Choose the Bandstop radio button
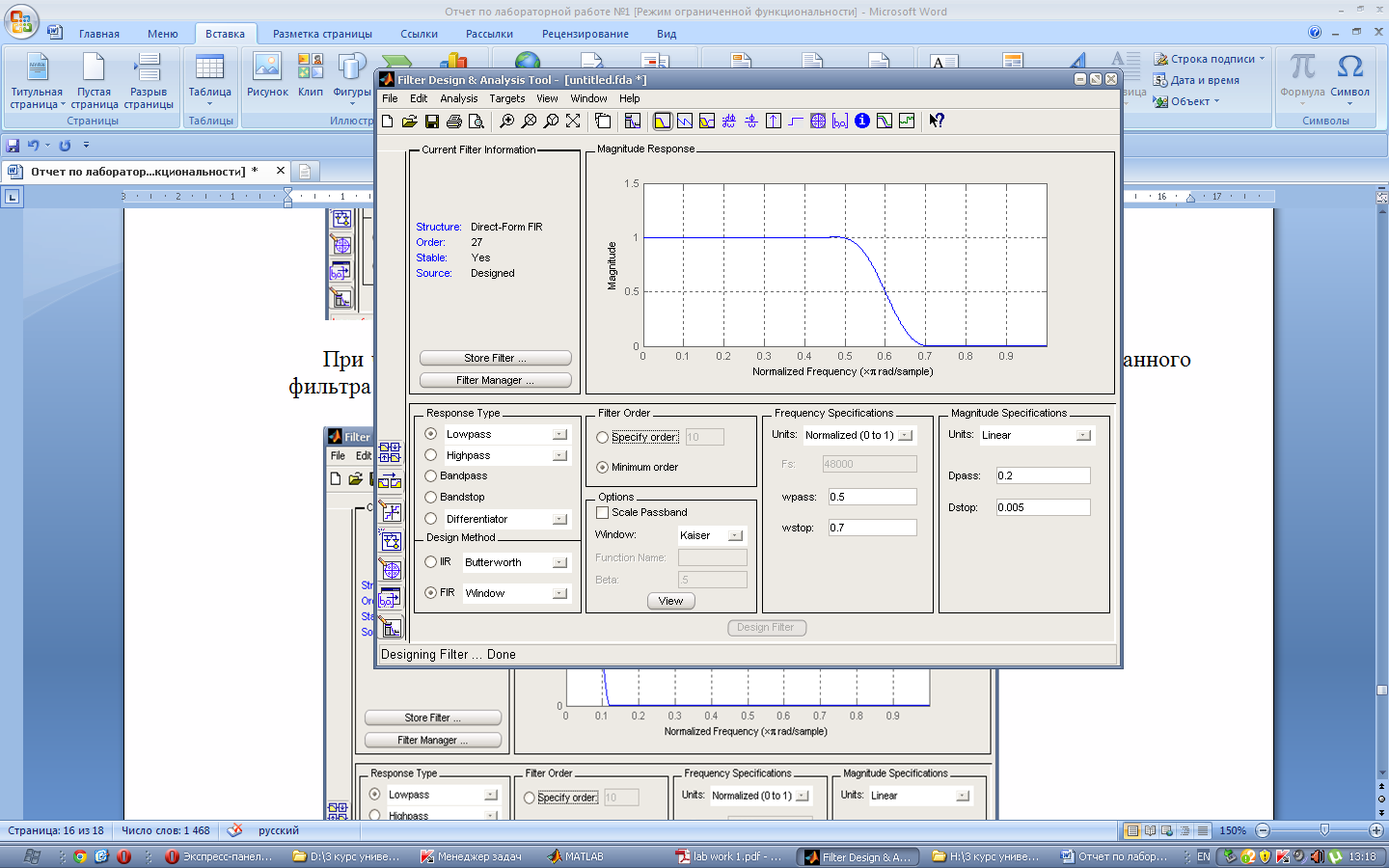 click(x=431, y=497)
